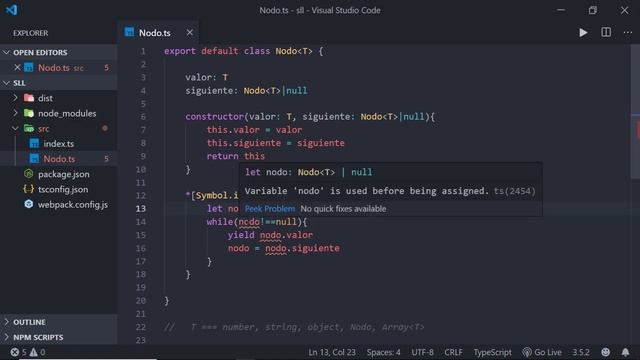Expand the dist folder chevron
640x360 pixels.
(x=16, y=98)
